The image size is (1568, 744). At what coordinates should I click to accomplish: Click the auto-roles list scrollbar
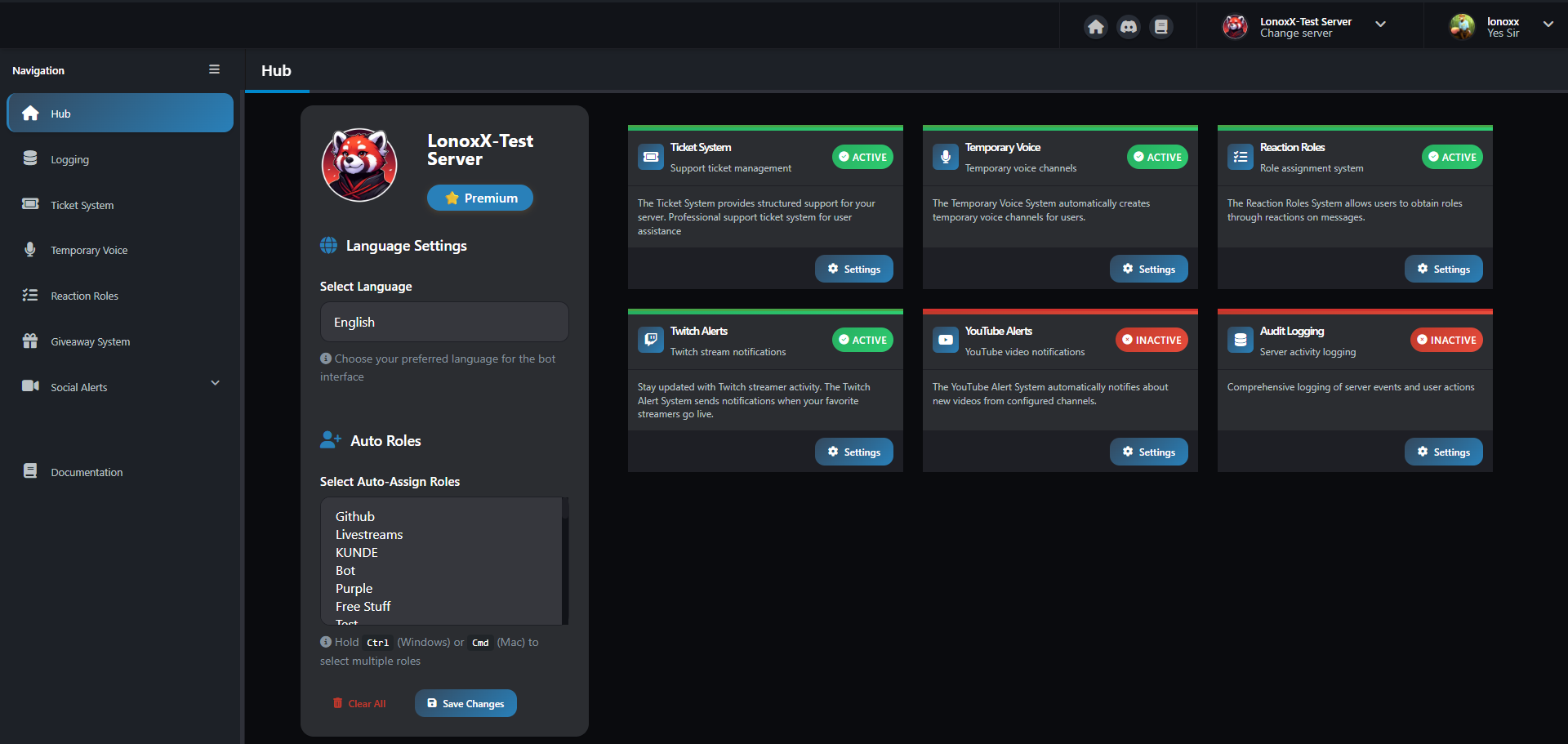564,560
